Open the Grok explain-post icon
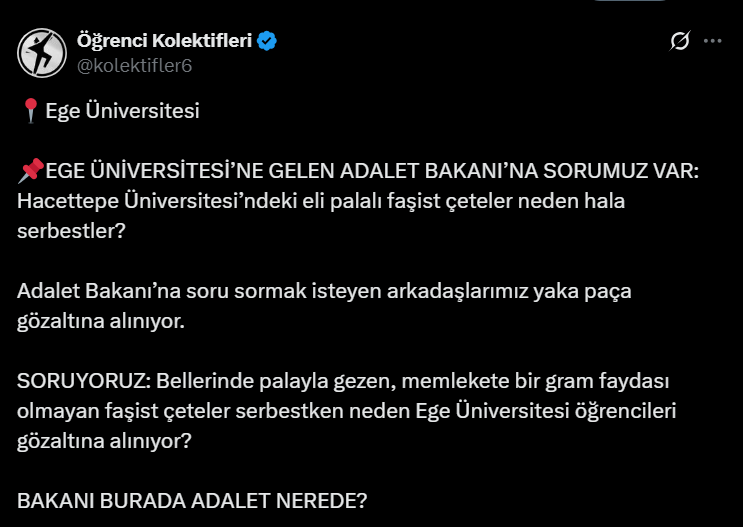Image resolution: width=743 pixels, height=527 pixels. point(680,41)
